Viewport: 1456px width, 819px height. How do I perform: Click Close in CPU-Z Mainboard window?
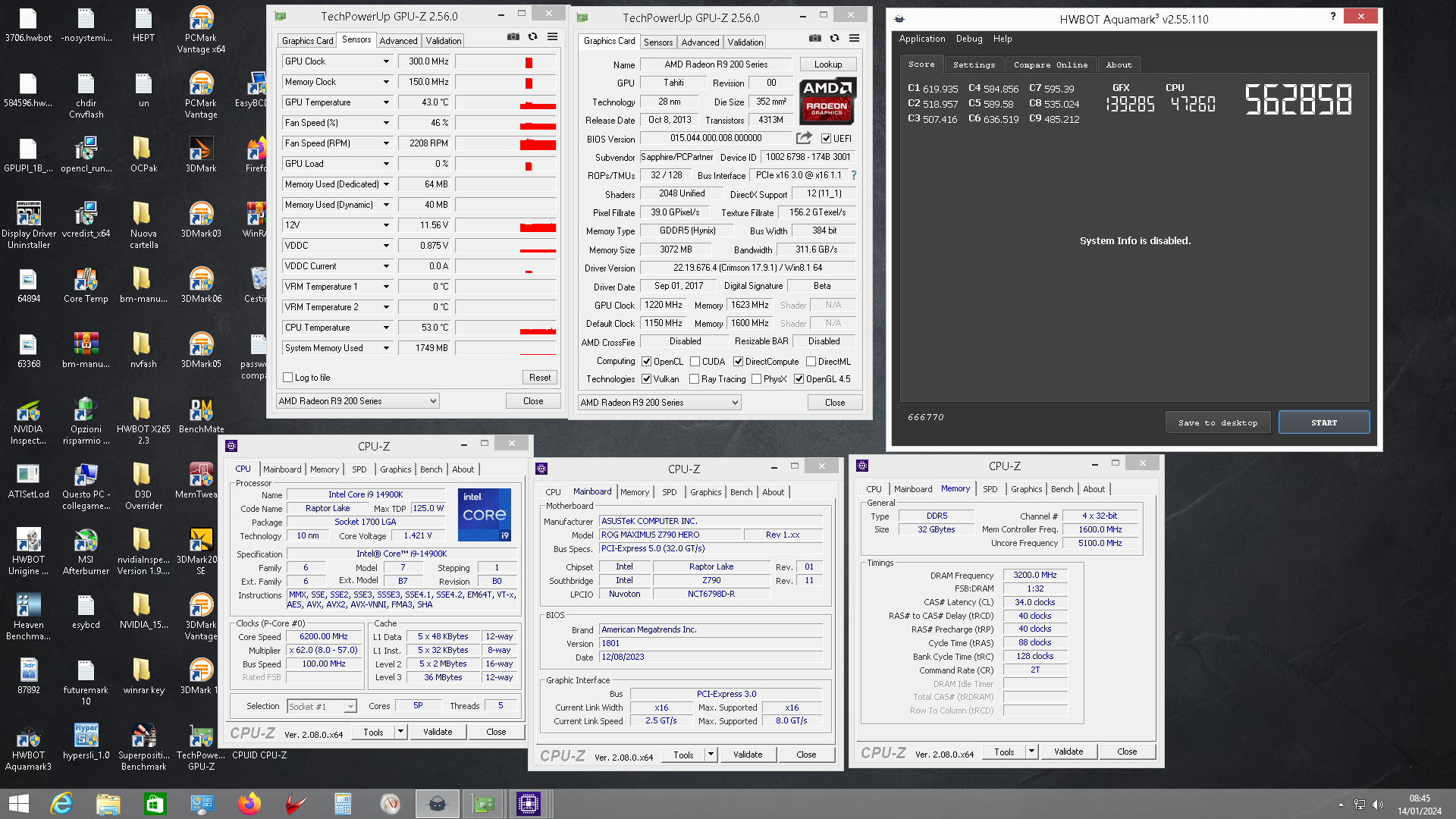click(x=806, y=755)
